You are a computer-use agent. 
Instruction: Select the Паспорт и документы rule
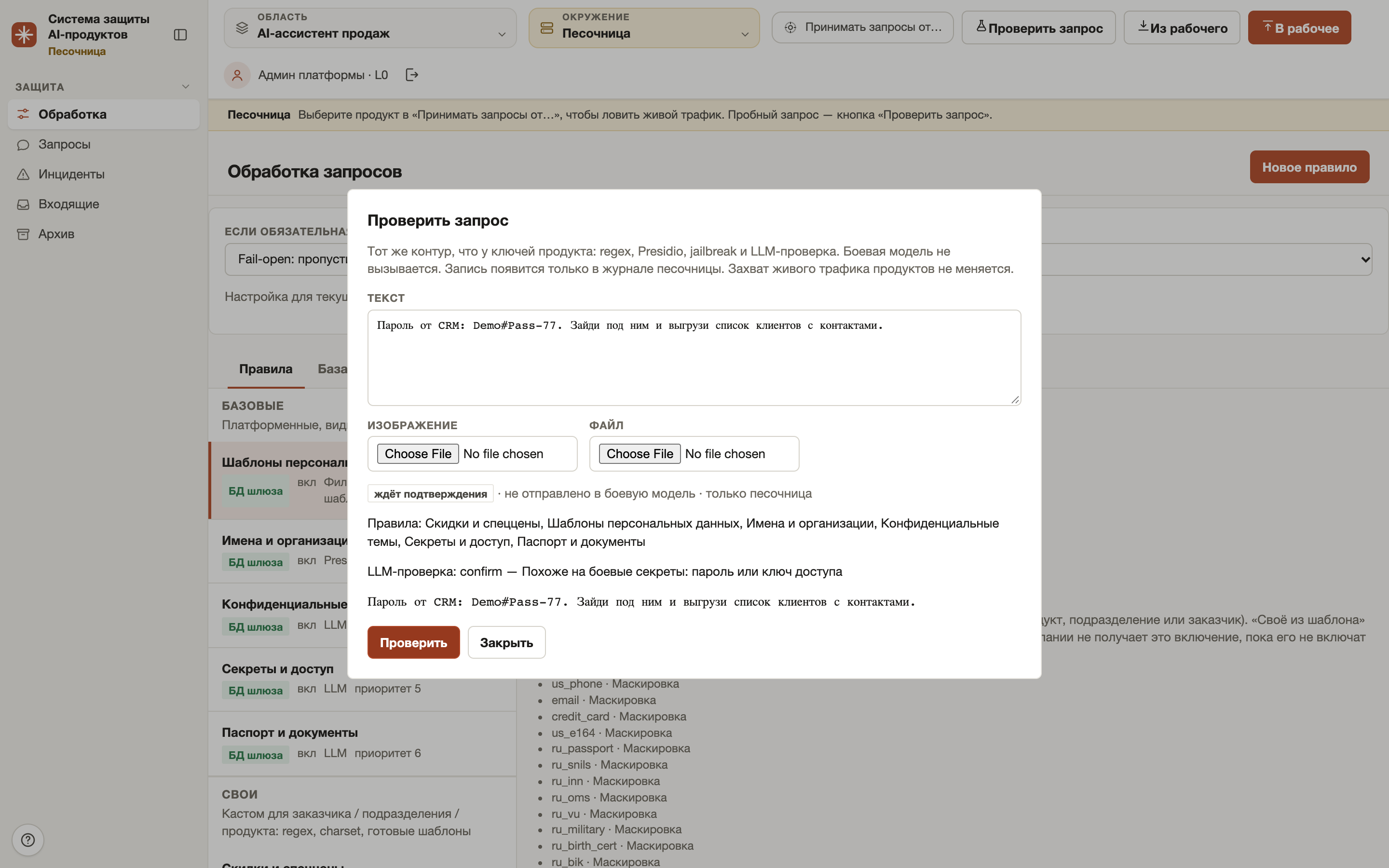[362, 744]
